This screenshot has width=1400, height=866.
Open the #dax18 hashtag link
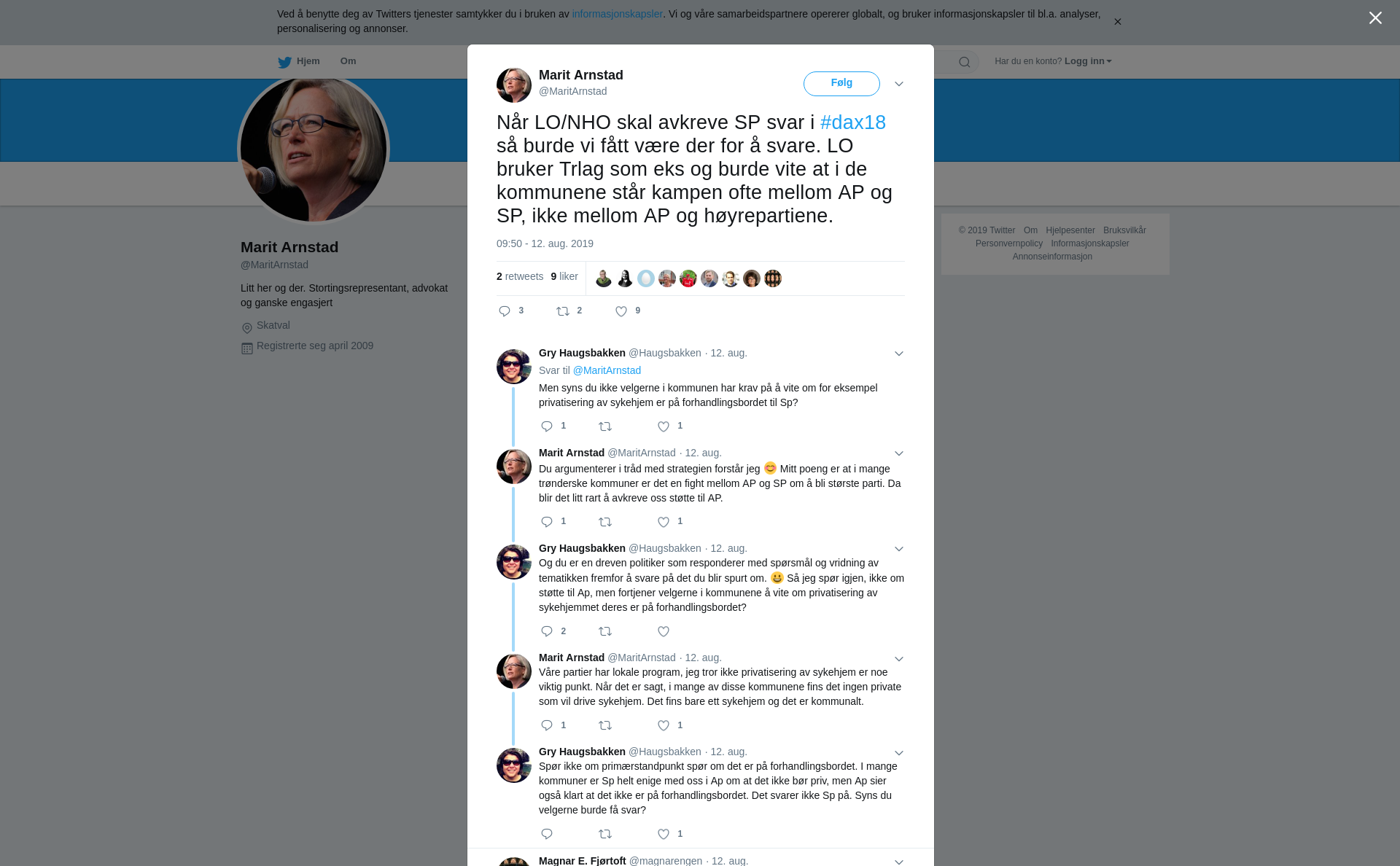pyautogui.click(x=853, y=122)
